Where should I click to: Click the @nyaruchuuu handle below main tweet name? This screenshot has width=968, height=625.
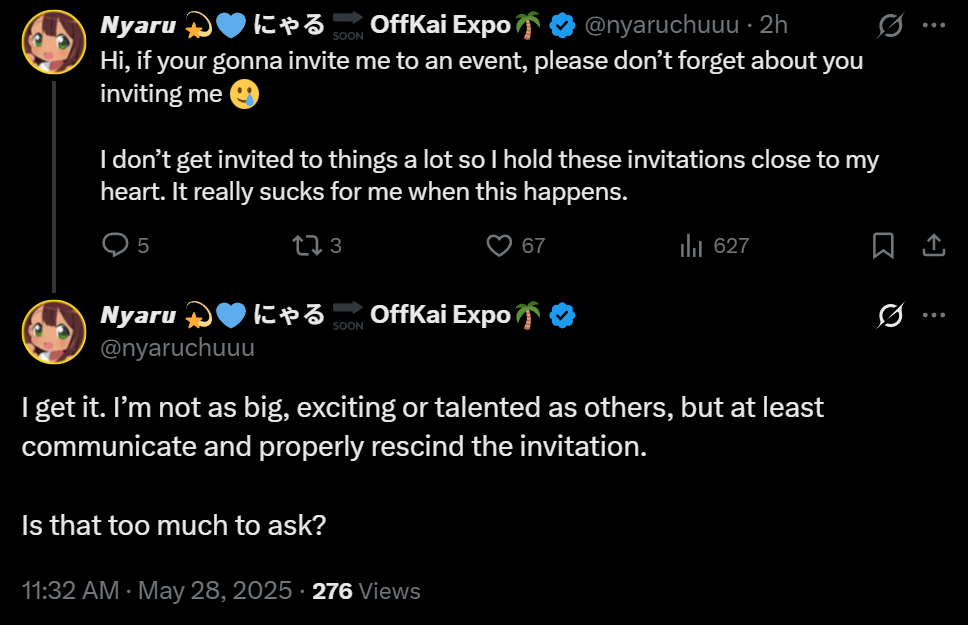click(177, 348)
